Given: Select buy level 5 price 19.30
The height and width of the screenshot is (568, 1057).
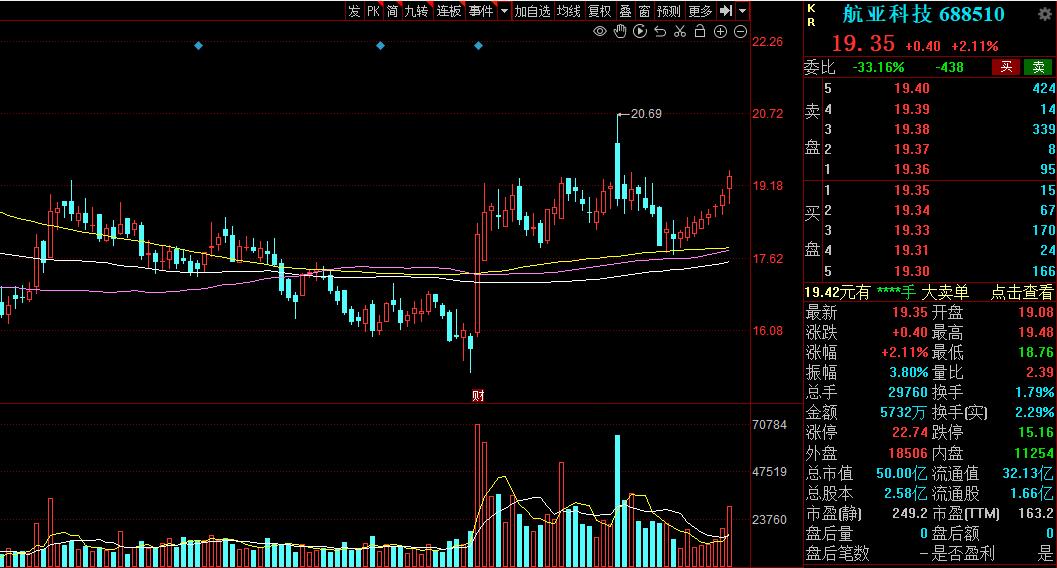Looking at the screenshot, I should pos(911,271).
